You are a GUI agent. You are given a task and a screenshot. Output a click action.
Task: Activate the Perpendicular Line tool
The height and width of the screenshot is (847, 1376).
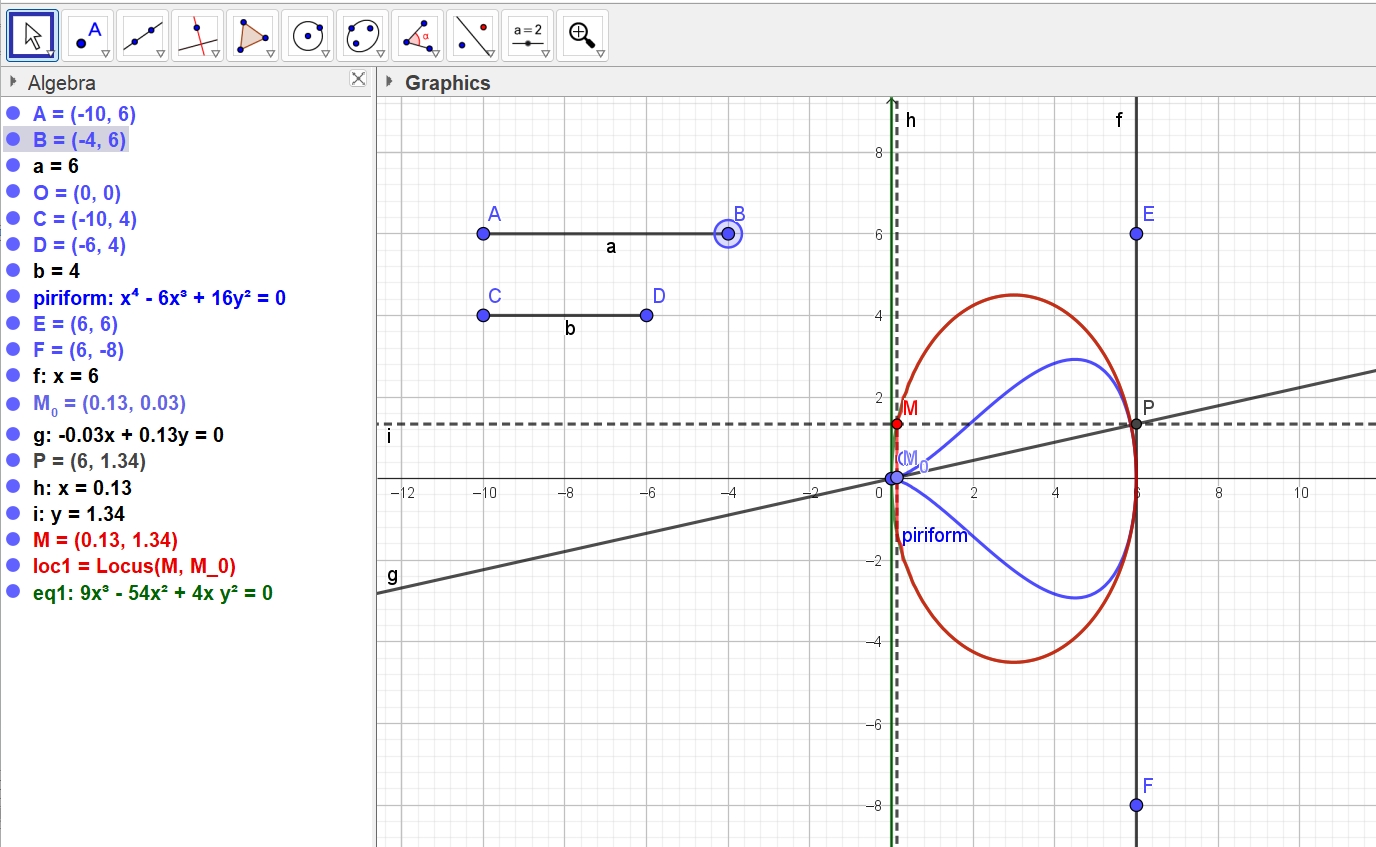(197, 36)
